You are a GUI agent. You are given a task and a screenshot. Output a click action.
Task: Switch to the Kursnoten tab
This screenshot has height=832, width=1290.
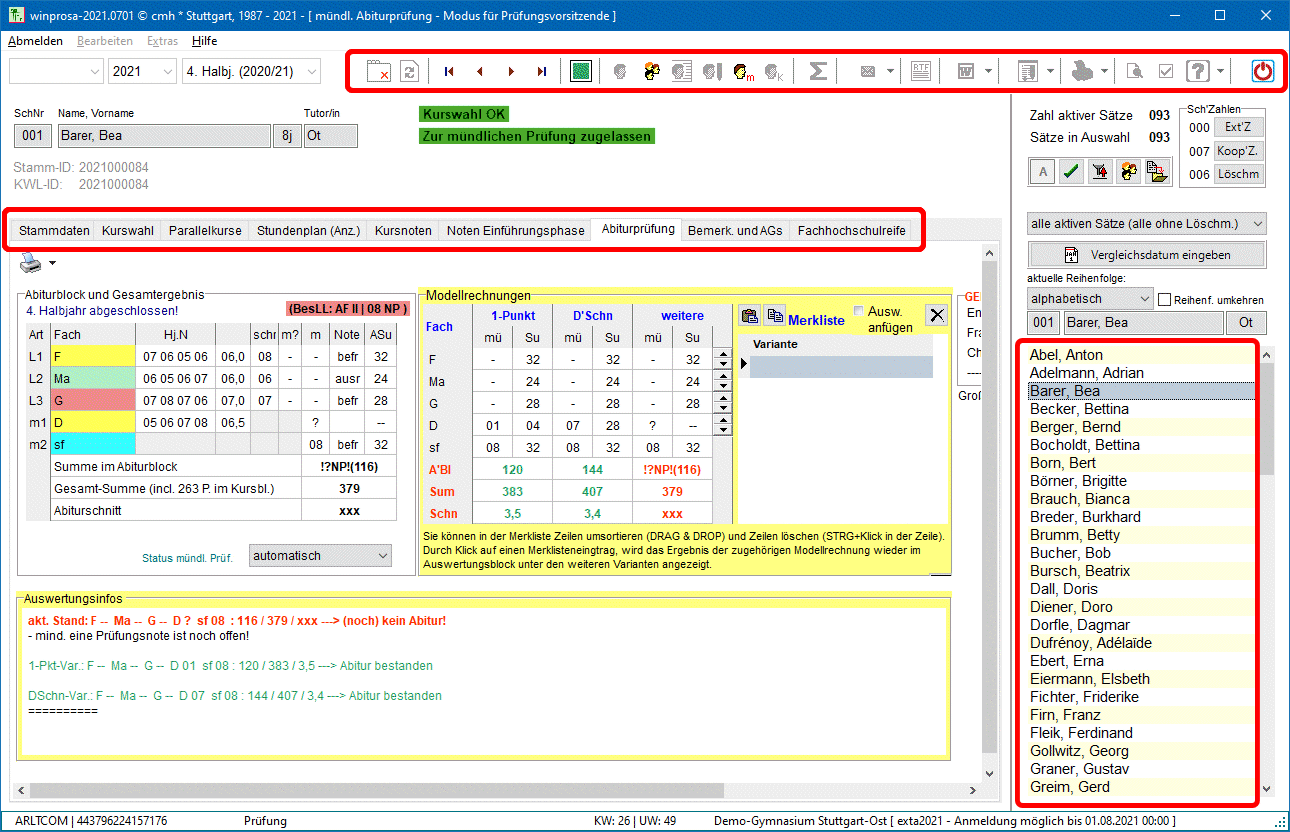(x=403, y=230)
